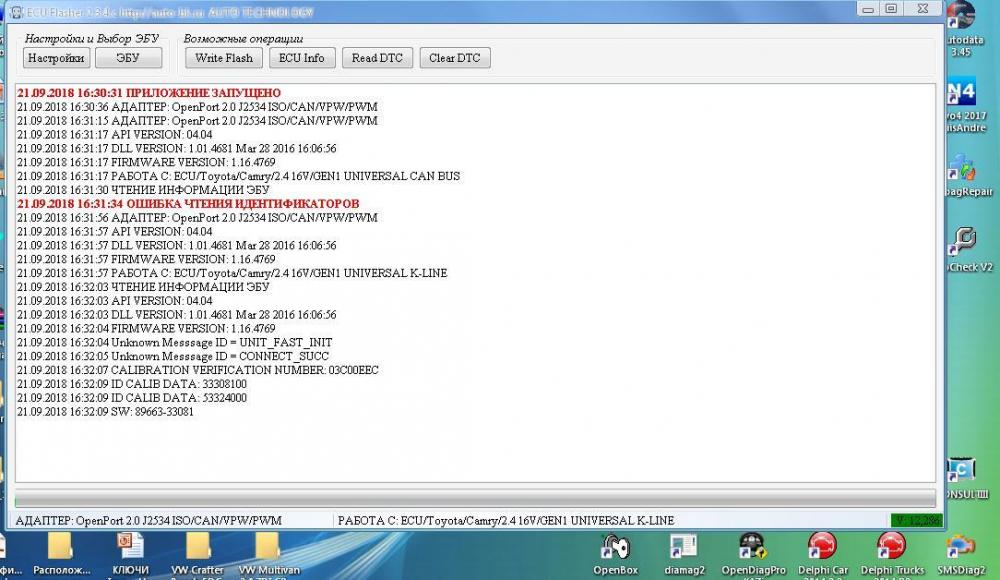
Task: Launch Delphi Car desktop shortcut
Action: 823,547
